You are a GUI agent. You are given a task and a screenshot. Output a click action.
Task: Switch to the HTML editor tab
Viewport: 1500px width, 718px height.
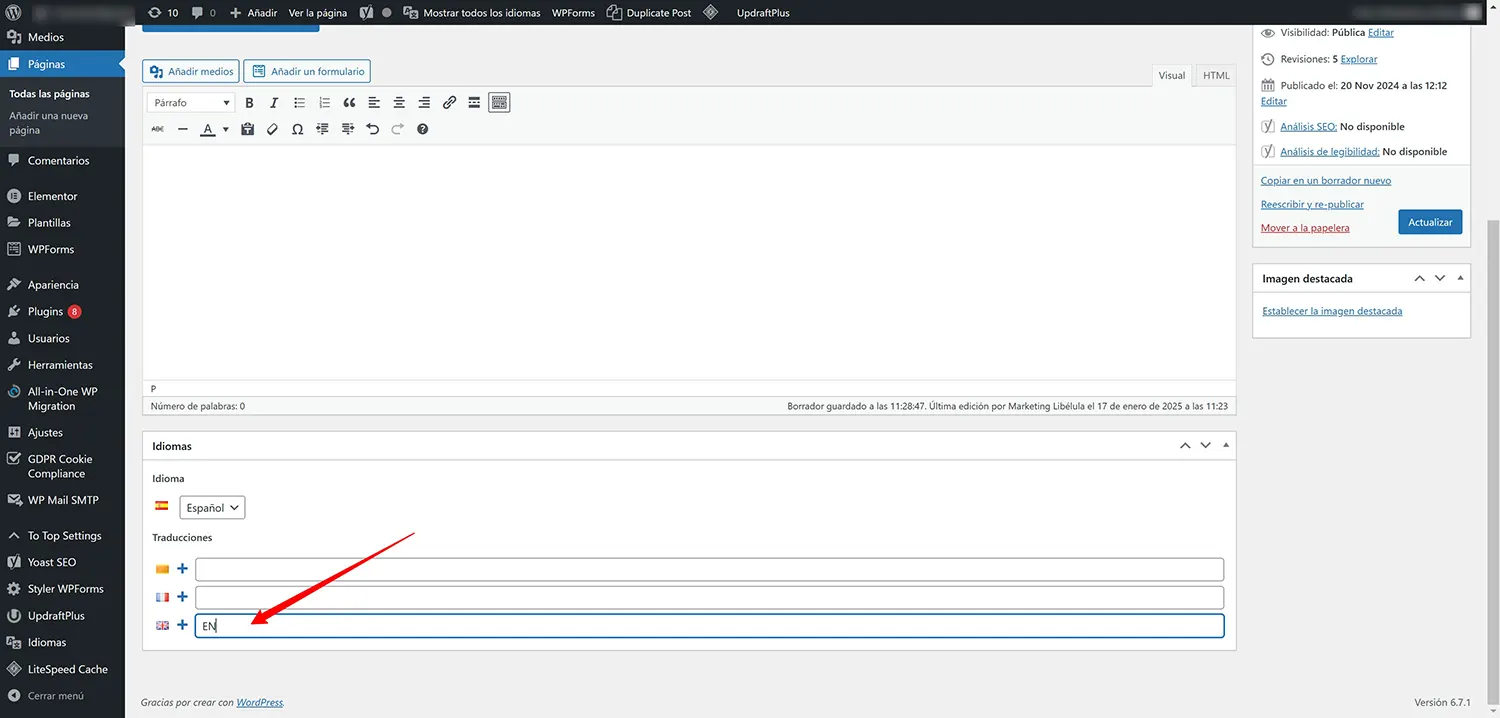1216,76
